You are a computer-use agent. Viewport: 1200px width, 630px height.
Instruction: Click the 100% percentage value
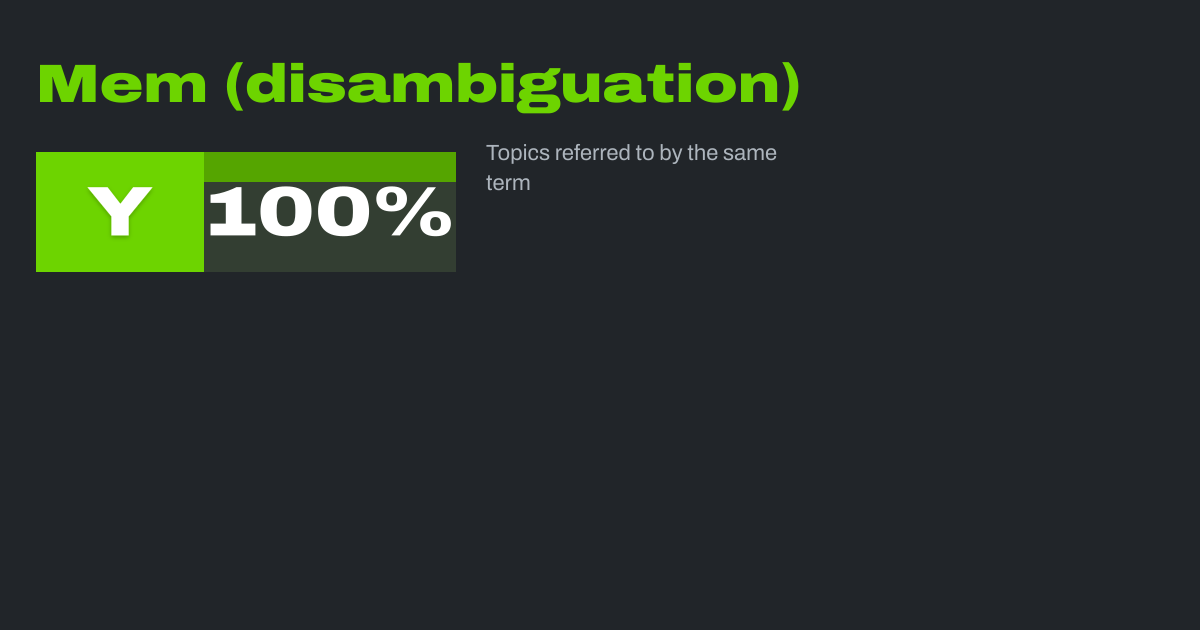coord(330,212)
